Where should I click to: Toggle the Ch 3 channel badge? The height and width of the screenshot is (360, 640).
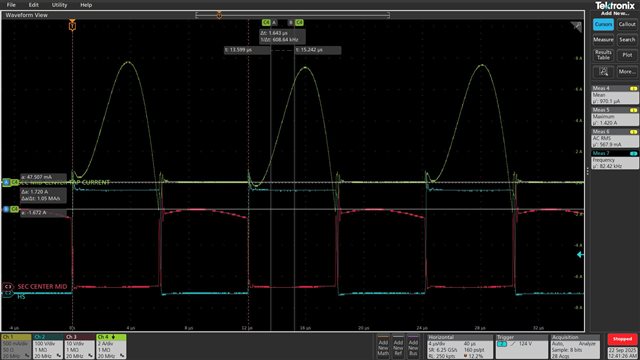tap(80, 347)
